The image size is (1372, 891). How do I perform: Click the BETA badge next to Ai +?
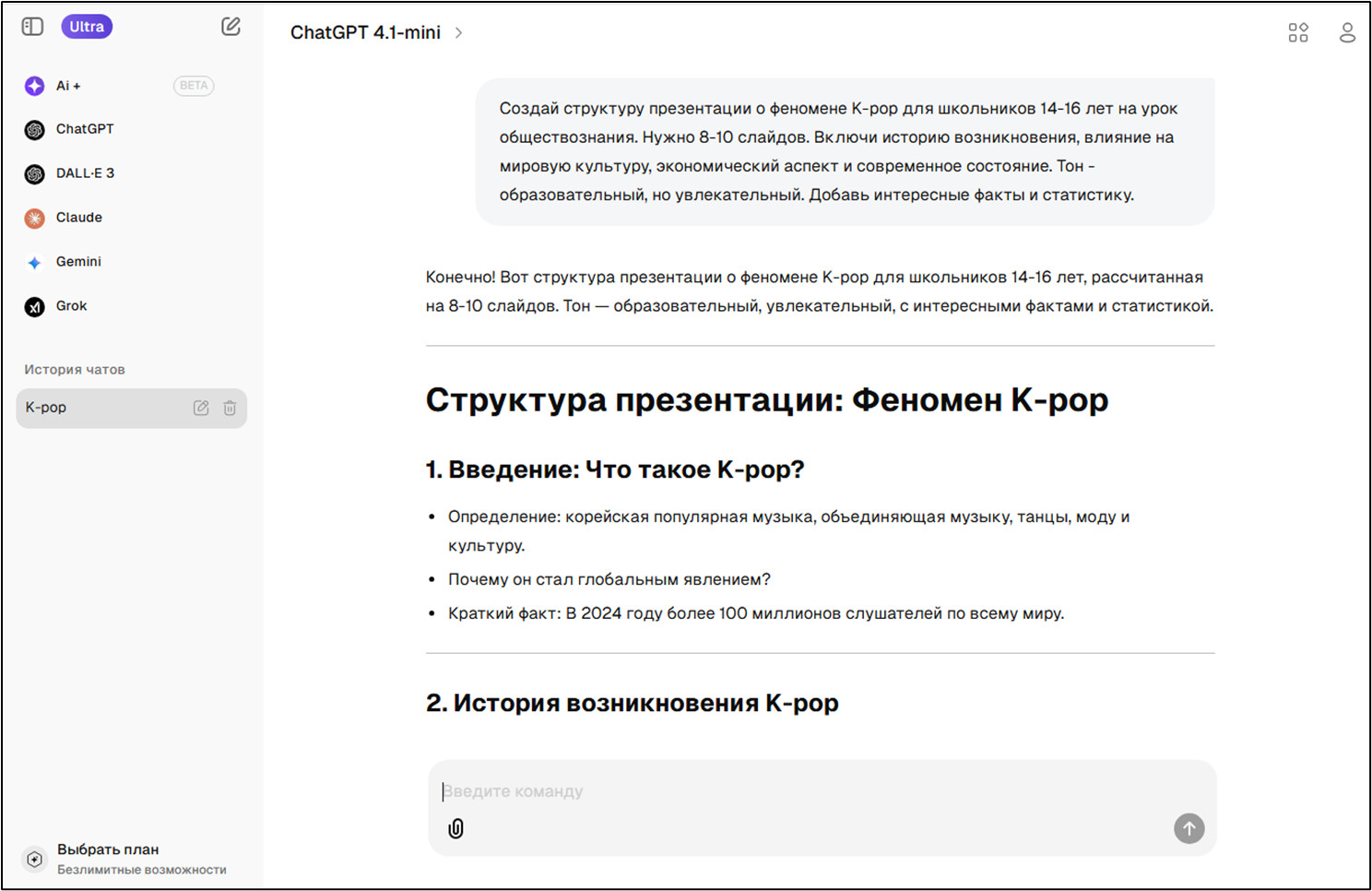194,86
